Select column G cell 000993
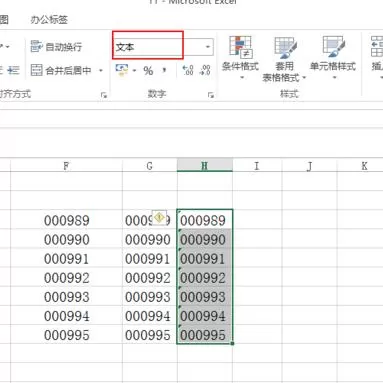The height and width of the screenshot is (383, 383). pyautogui.click(x=150, y=296)
